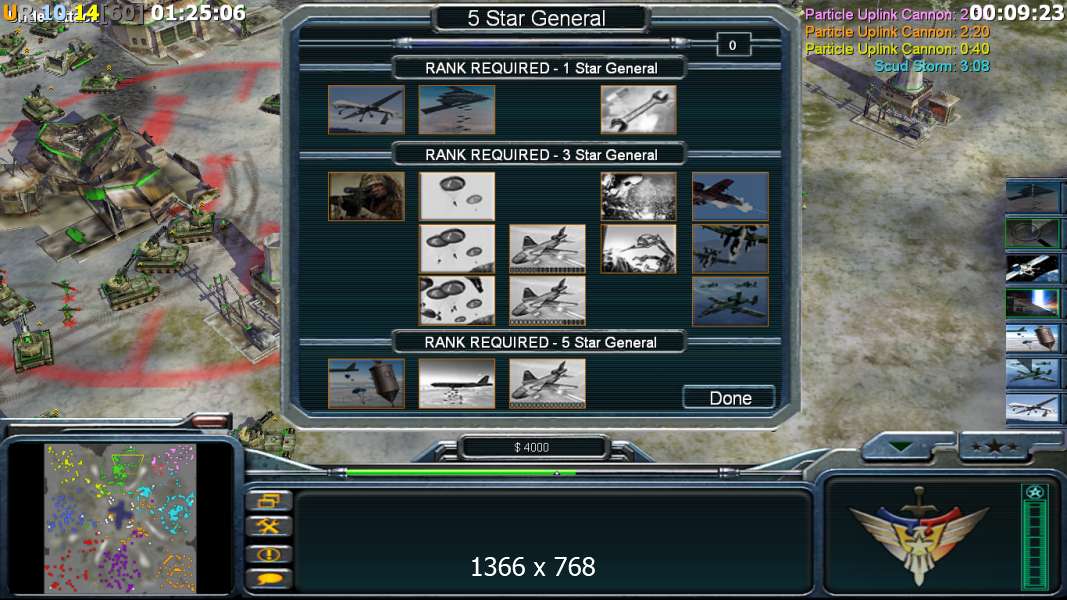Image resolution: width=1067 pixels, height=600 pixels.
Task: Click the radar minimap center
Action: coord(120,518)
